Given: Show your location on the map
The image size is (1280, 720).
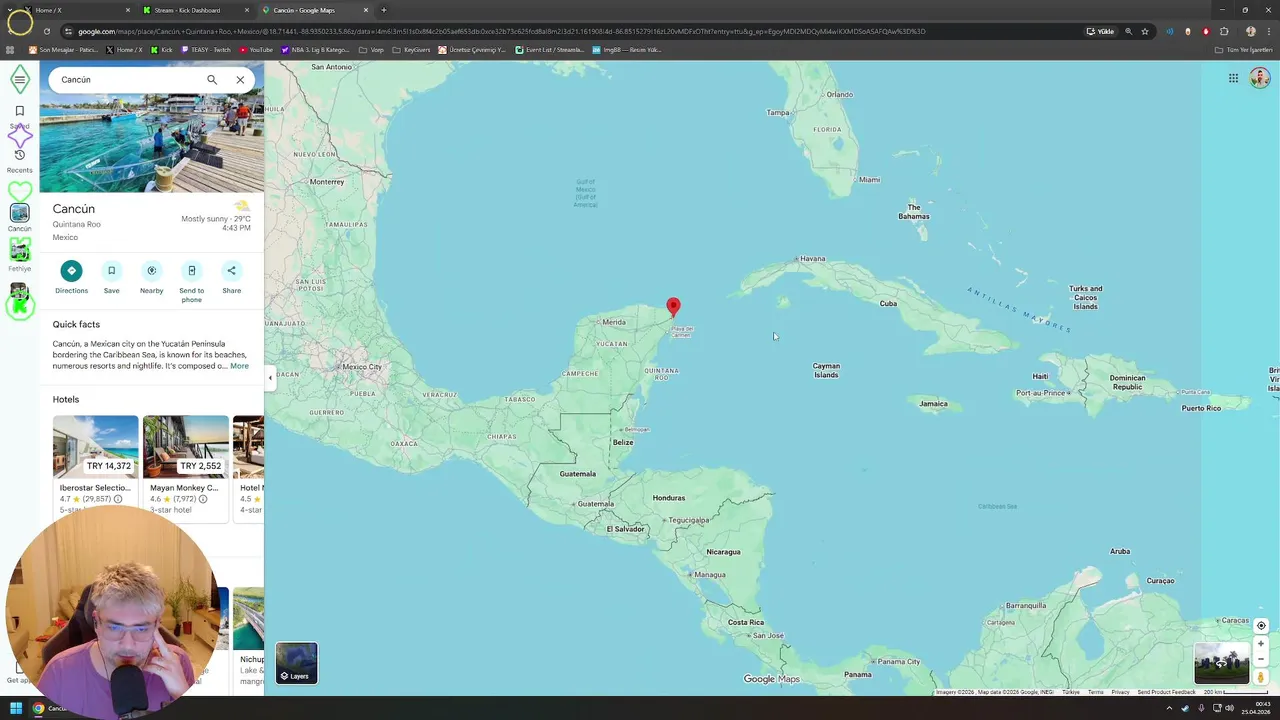Looking at the screenshot, I should click(x=1261, y=626).
